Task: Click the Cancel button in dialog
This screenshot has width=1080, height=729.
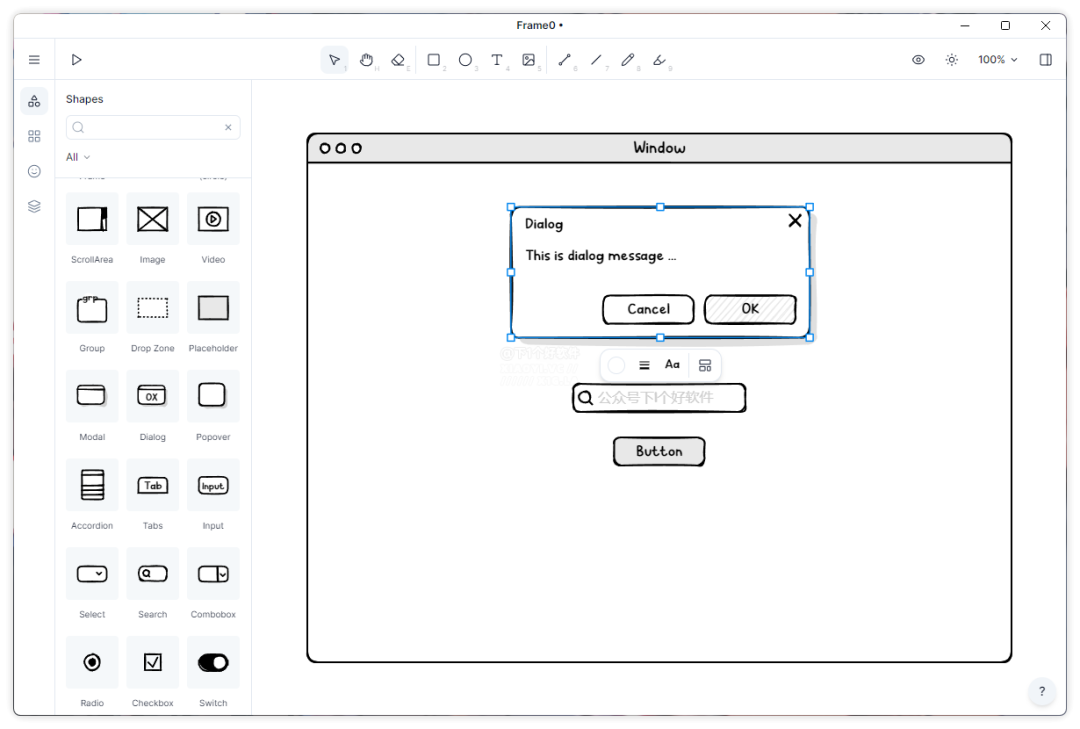Action: [x=648, y=309]
